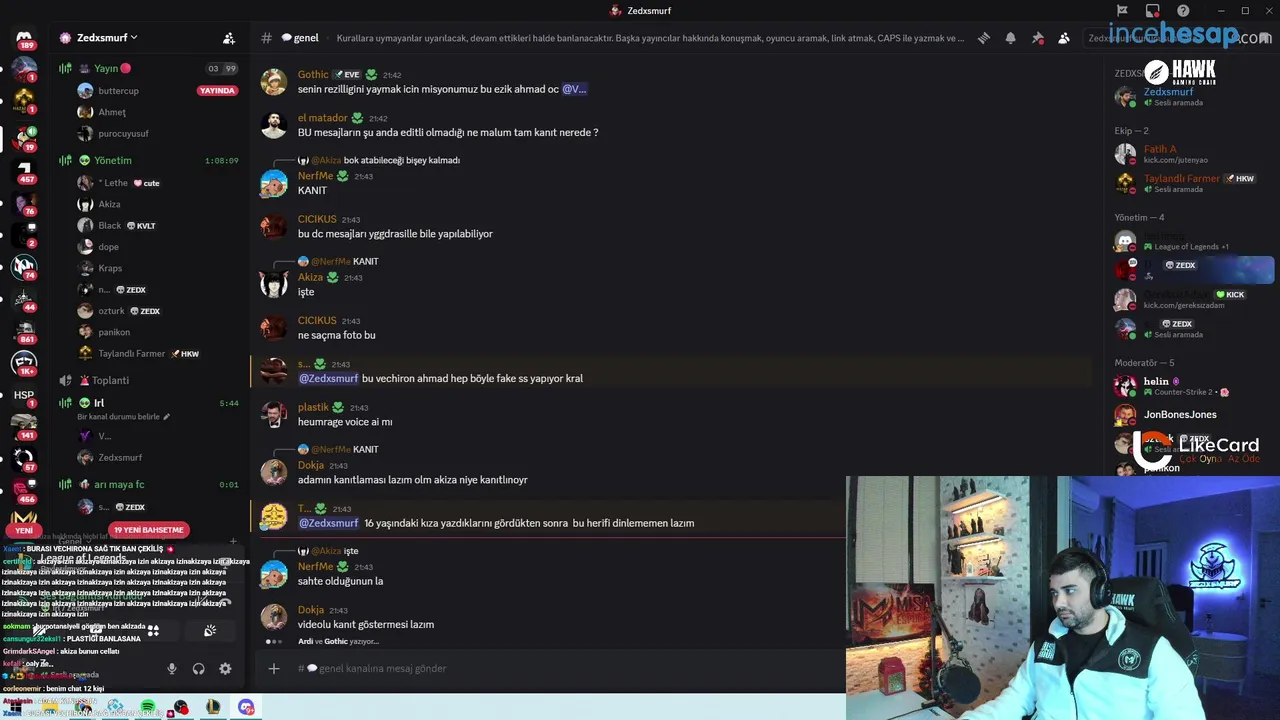Open the Discord app in taskbar

pyautogui.click(x=246, y=708)
